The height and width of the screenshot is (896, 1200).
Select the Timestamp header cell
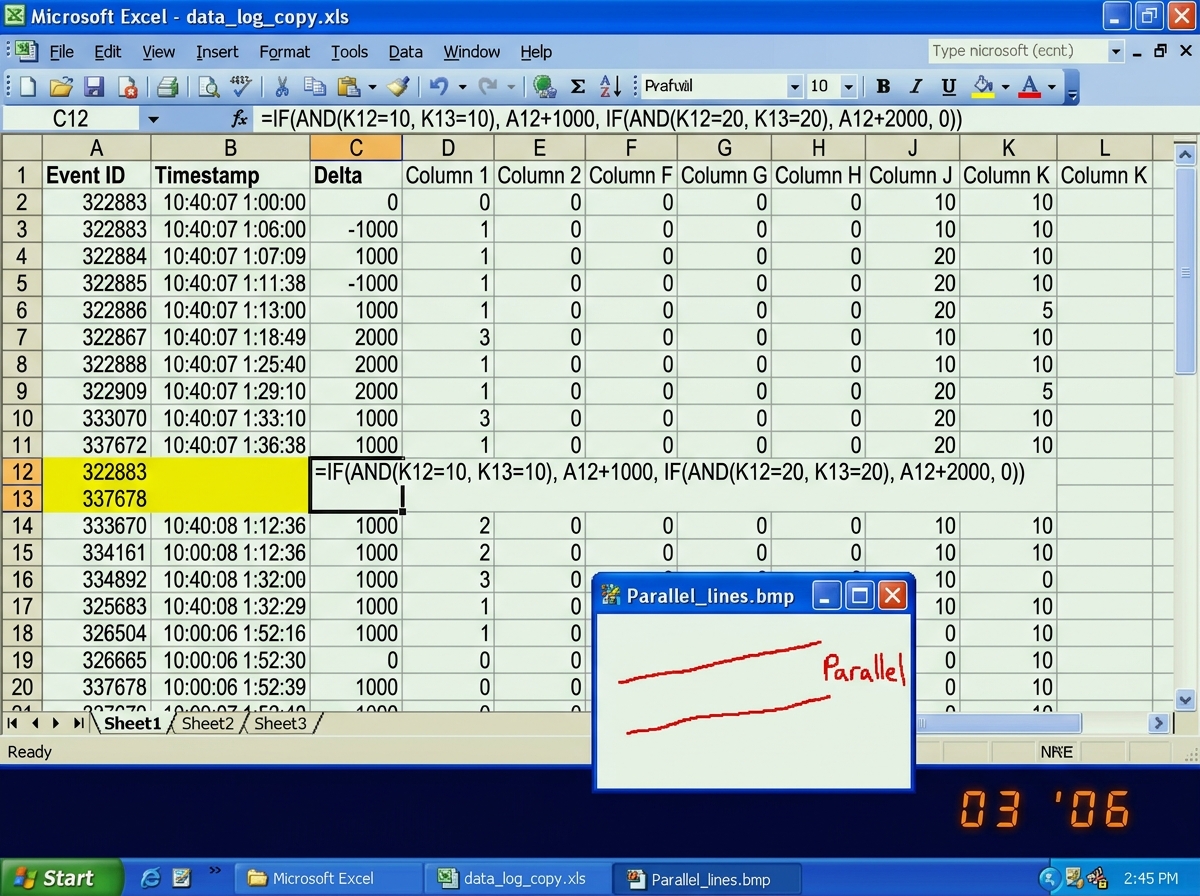click(x=231, y=175)
